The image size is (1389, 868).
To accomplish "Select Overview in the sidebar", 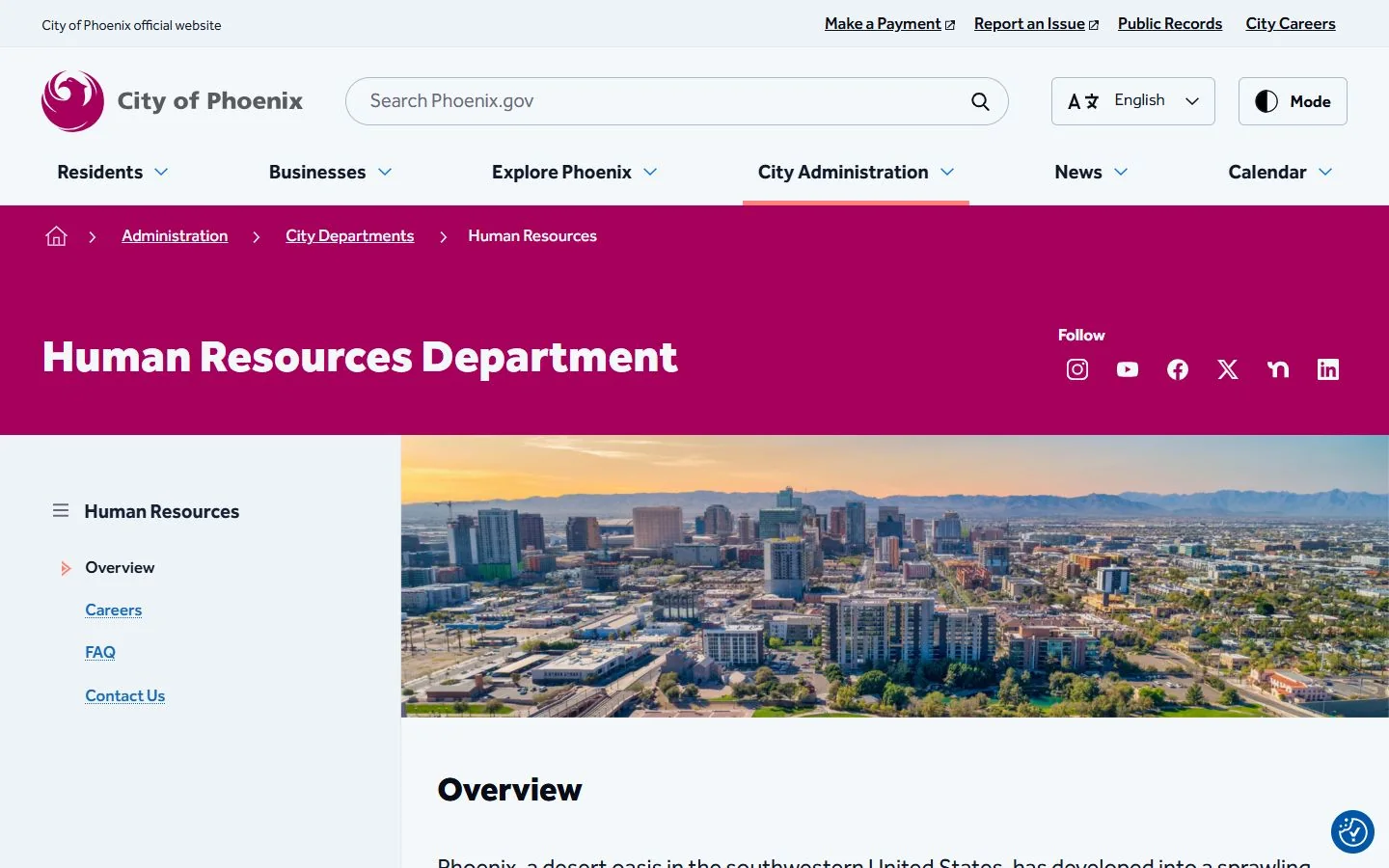I will [120, 568].
